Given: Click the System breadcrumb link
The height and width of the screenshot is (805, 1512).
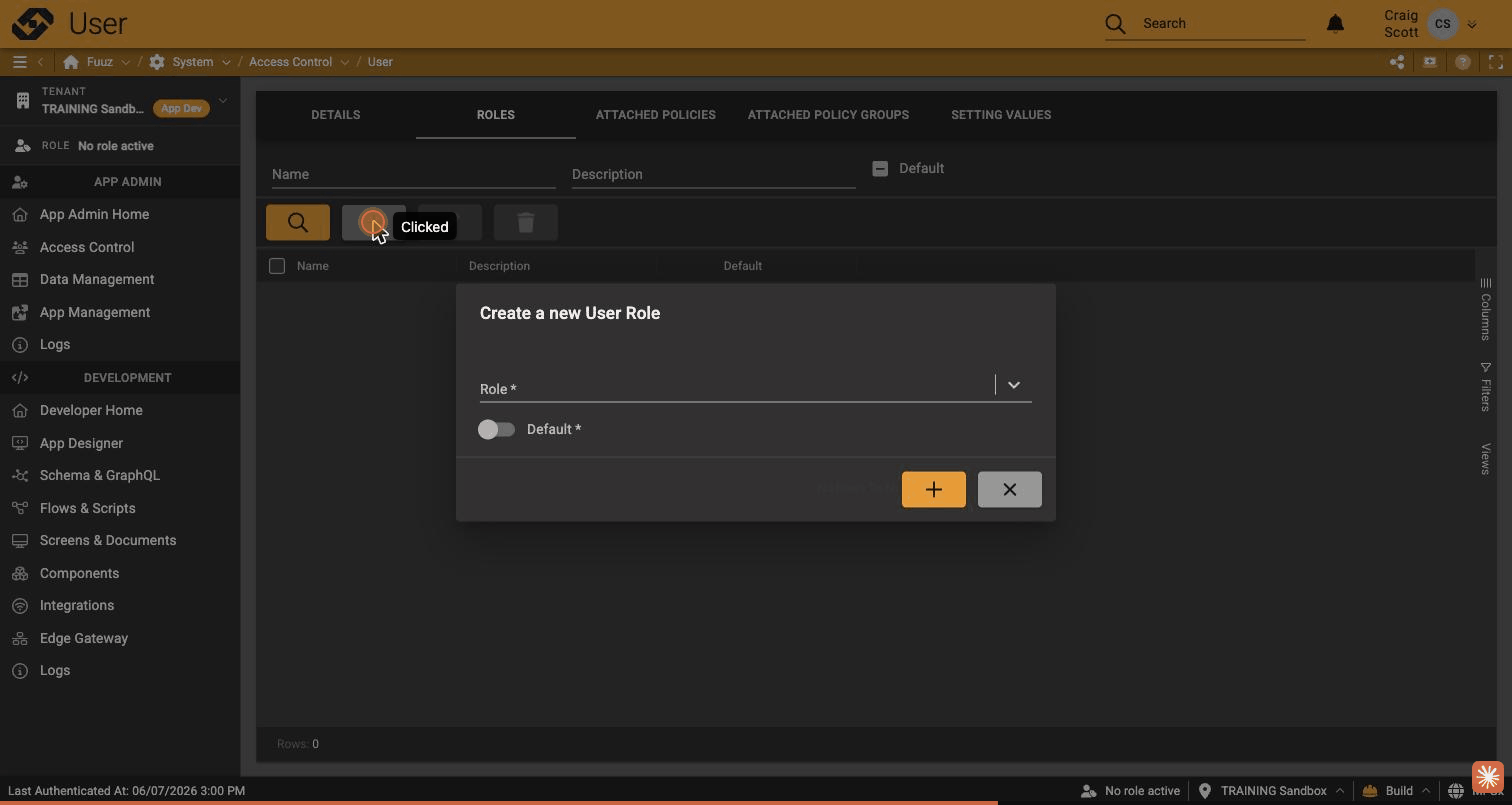Looking at the screenshot, I should tap(192, 62).
